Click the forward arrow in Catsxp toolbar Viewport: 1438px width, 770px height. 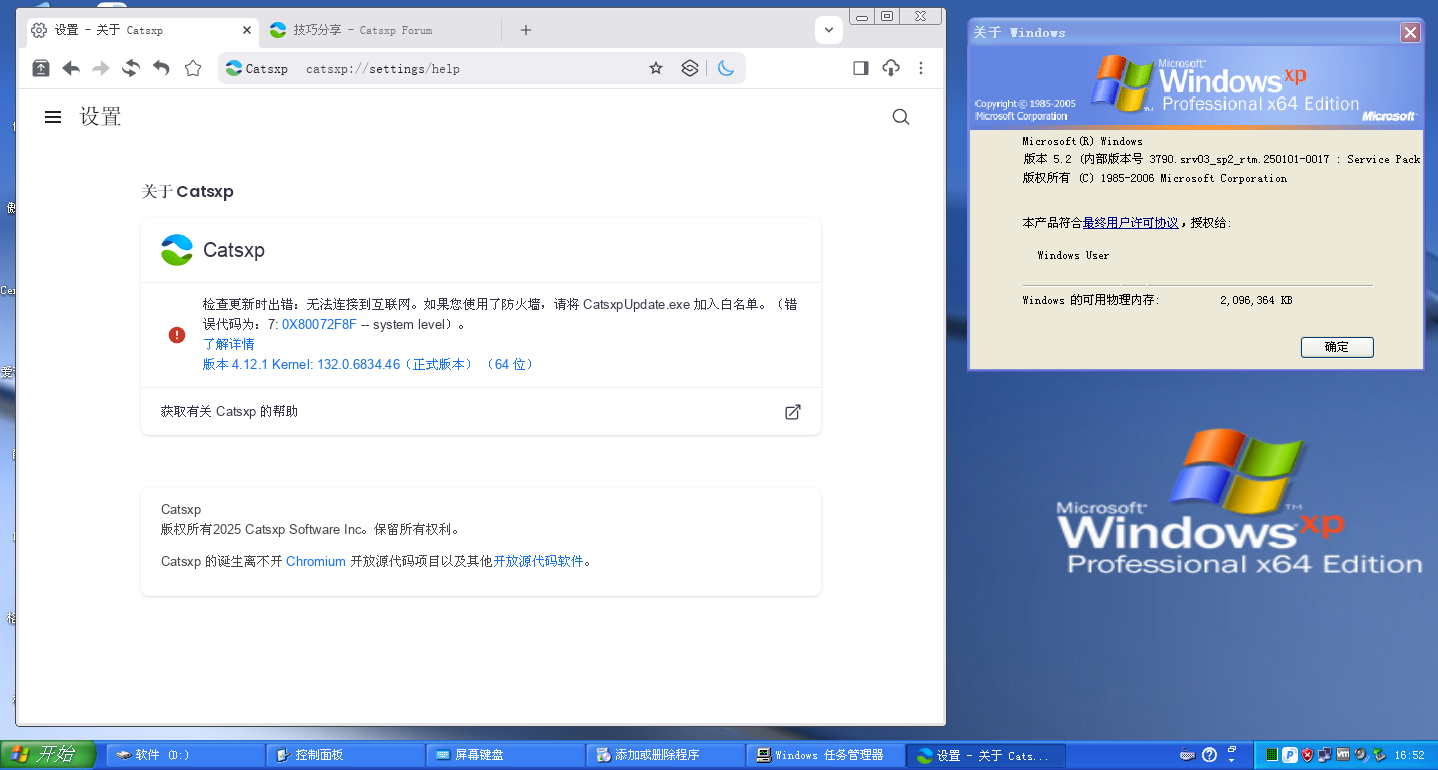[100, 68]
